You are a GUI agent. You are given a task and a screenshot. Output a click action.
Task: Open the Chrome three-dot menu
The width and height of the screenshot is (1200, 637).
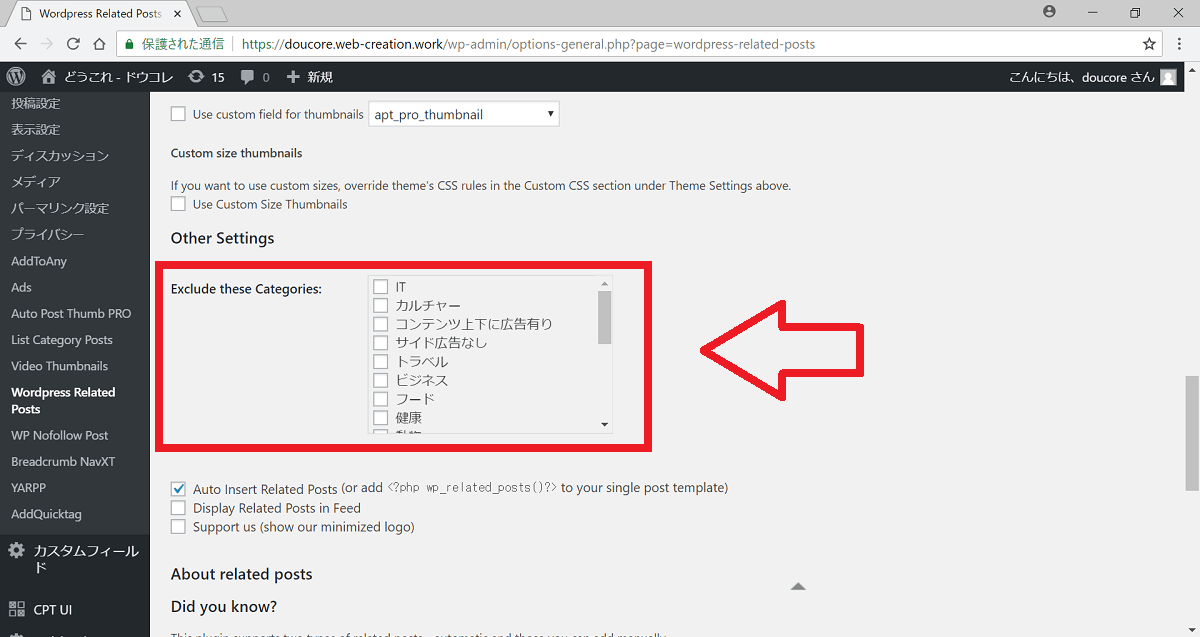tap(1182, 44)
